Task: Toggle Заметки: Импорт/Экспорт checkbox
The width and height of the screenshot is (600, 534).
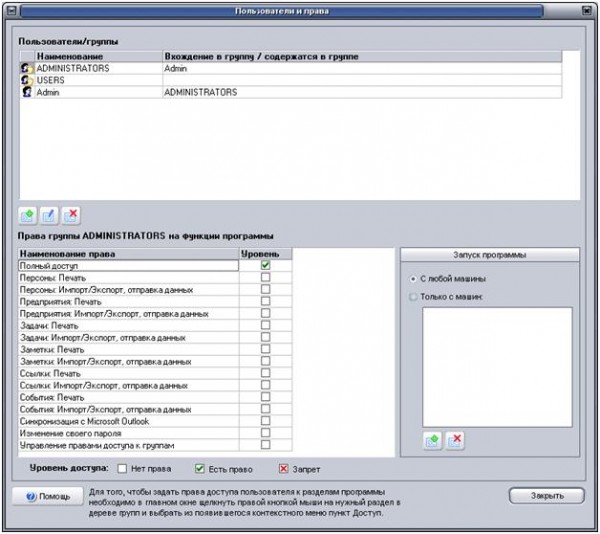Action: click(x=266, y=361)
